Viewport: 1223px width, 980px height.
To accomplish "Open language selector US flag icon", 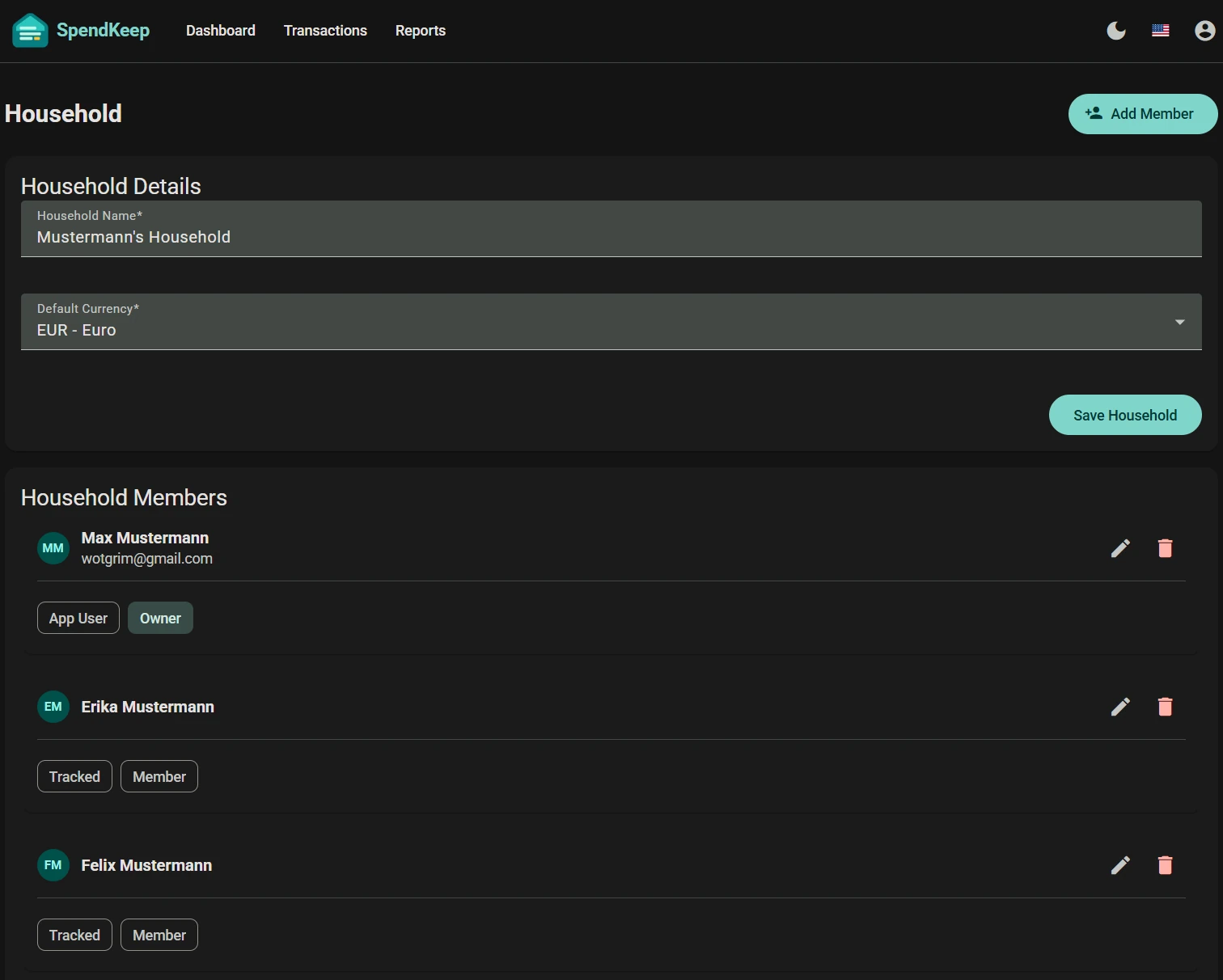I will coord(1161,31).
